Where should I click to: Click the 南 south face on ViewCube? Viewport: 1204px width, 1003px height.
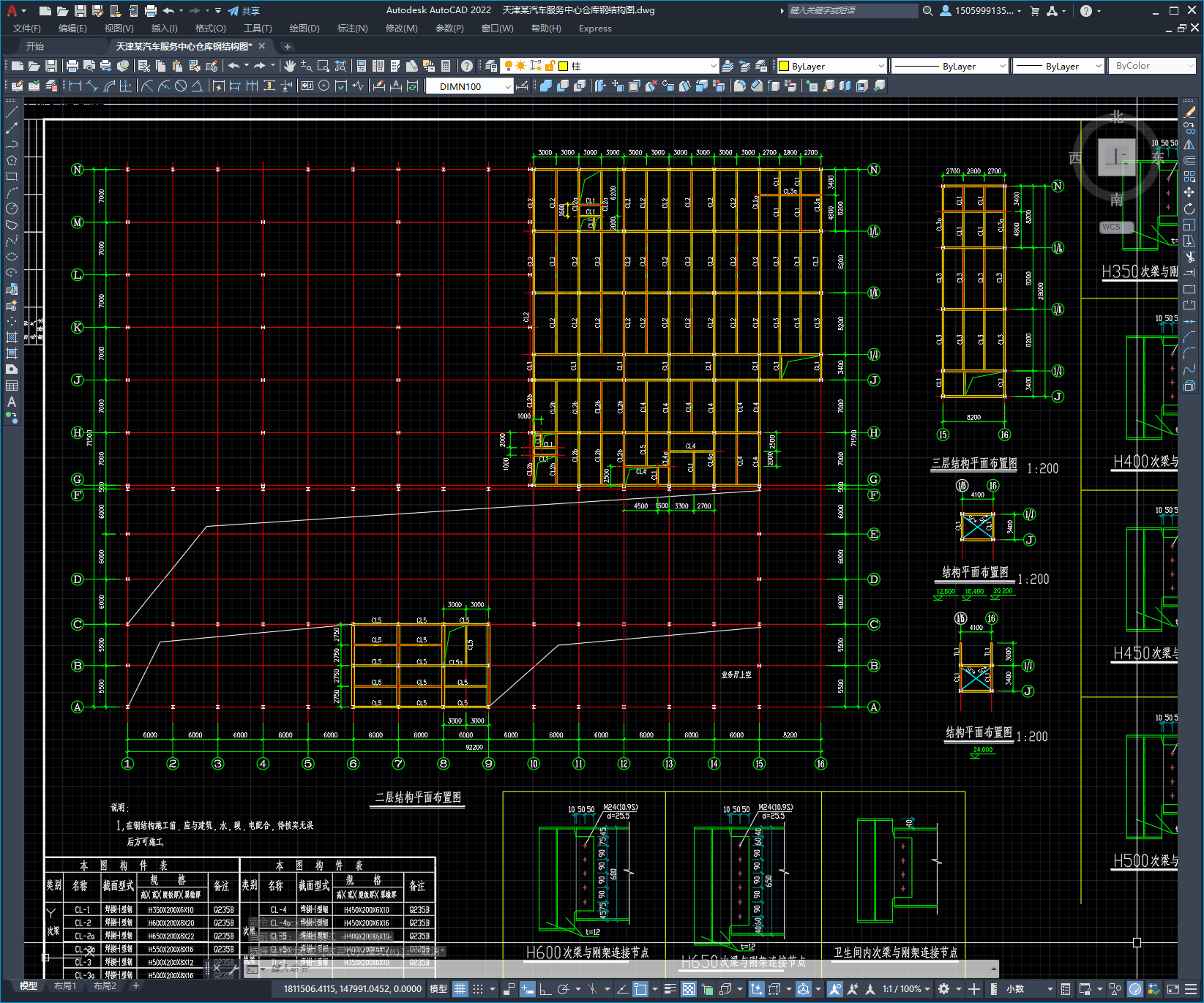tap(1116, 199)
